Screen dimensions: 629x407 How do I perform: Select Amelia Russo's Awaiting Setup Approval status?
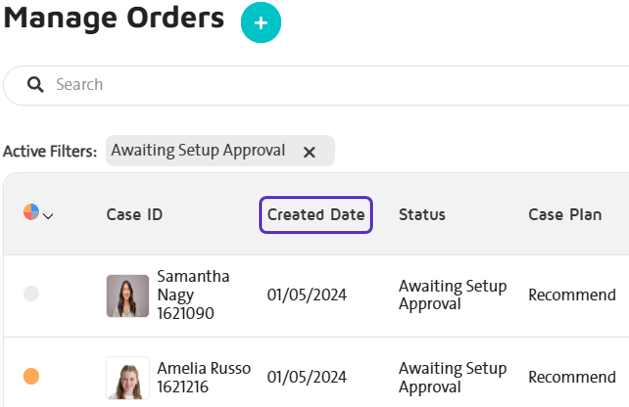pos(452,377)
